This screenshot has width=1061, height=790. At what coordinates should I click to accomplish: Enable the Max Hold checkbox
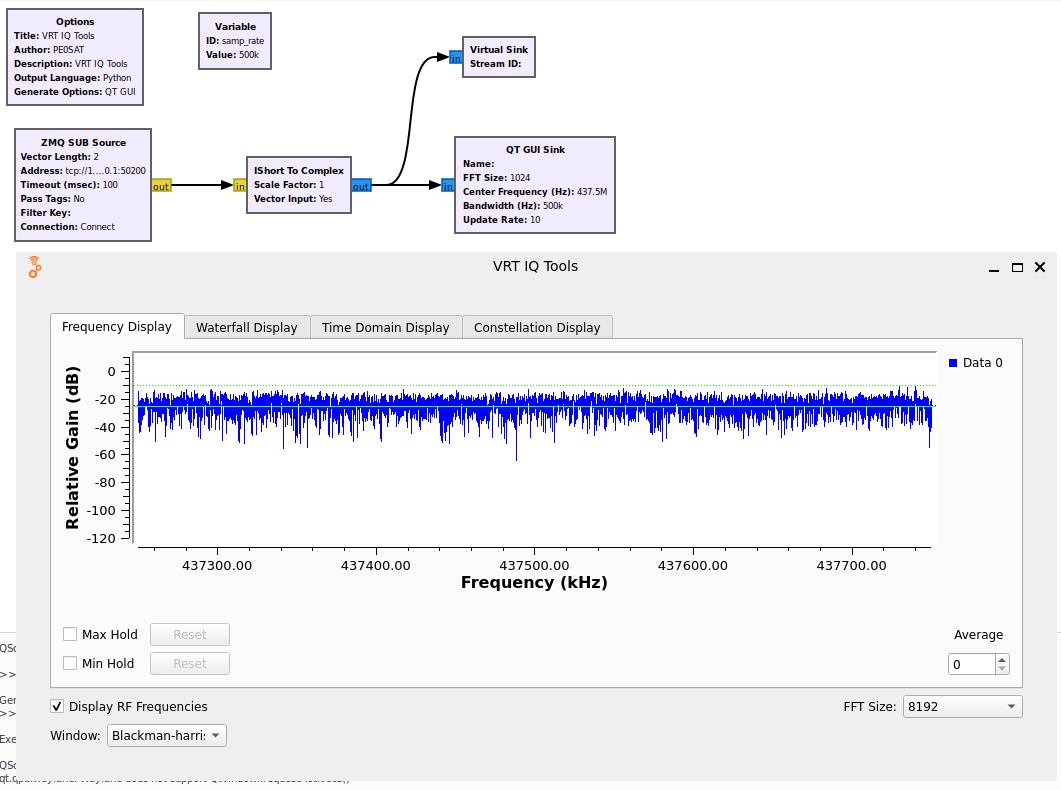pyautogui.click(x=70, y=634)
